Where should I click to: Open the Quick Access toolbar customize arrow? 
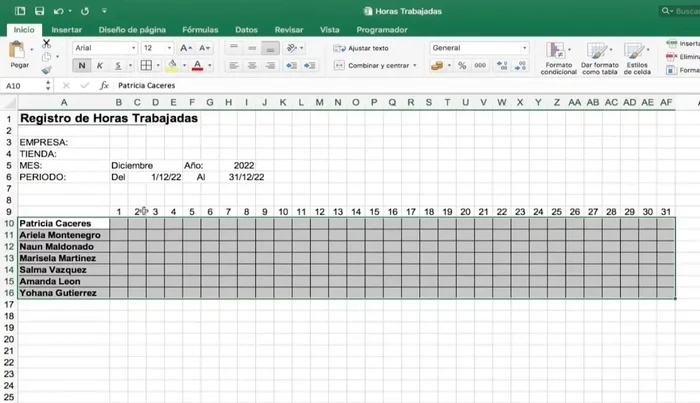(104, 11)
